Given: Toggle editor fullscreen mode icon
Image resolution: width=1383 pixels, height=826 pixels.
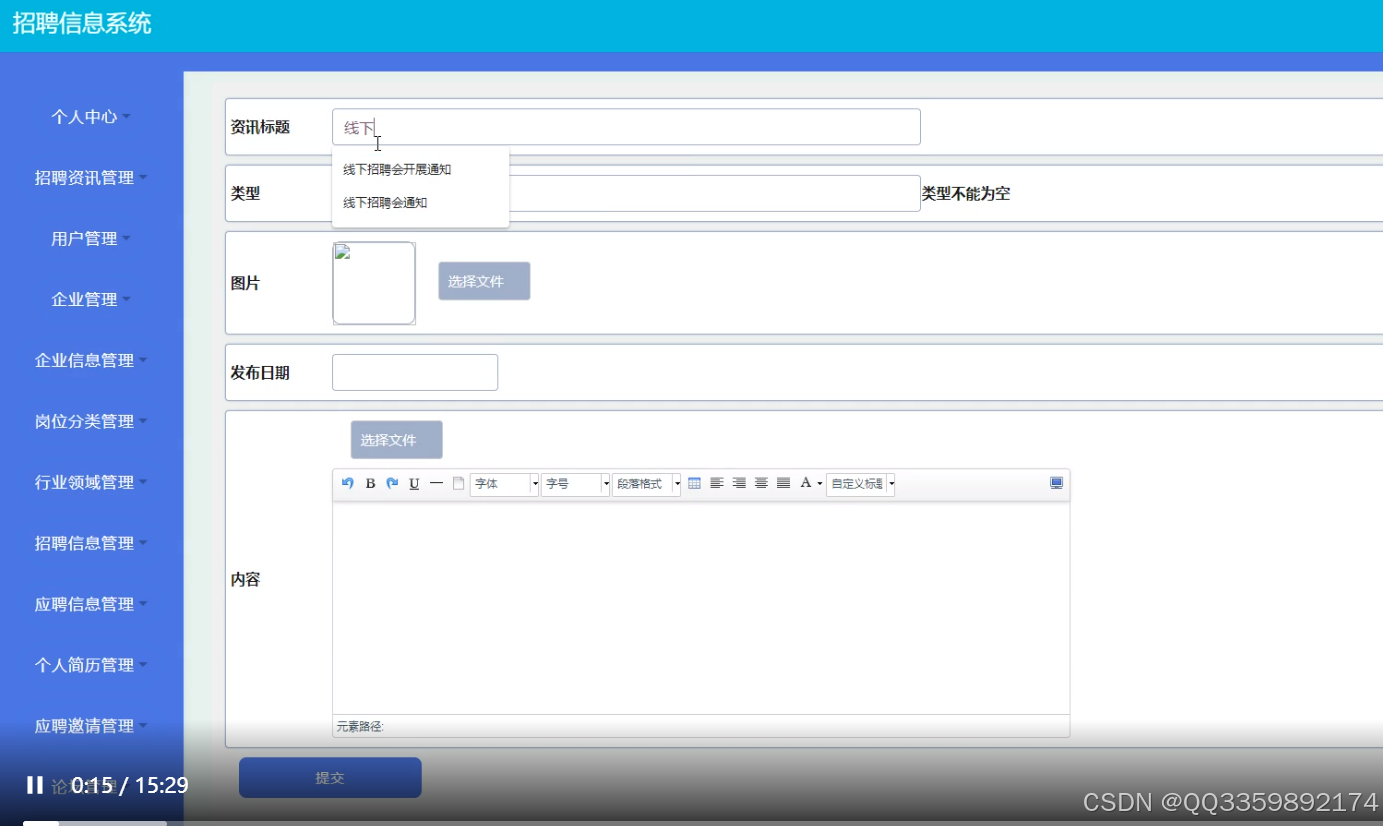Looking at the screenshot, I should click(x=1056, y=483).
